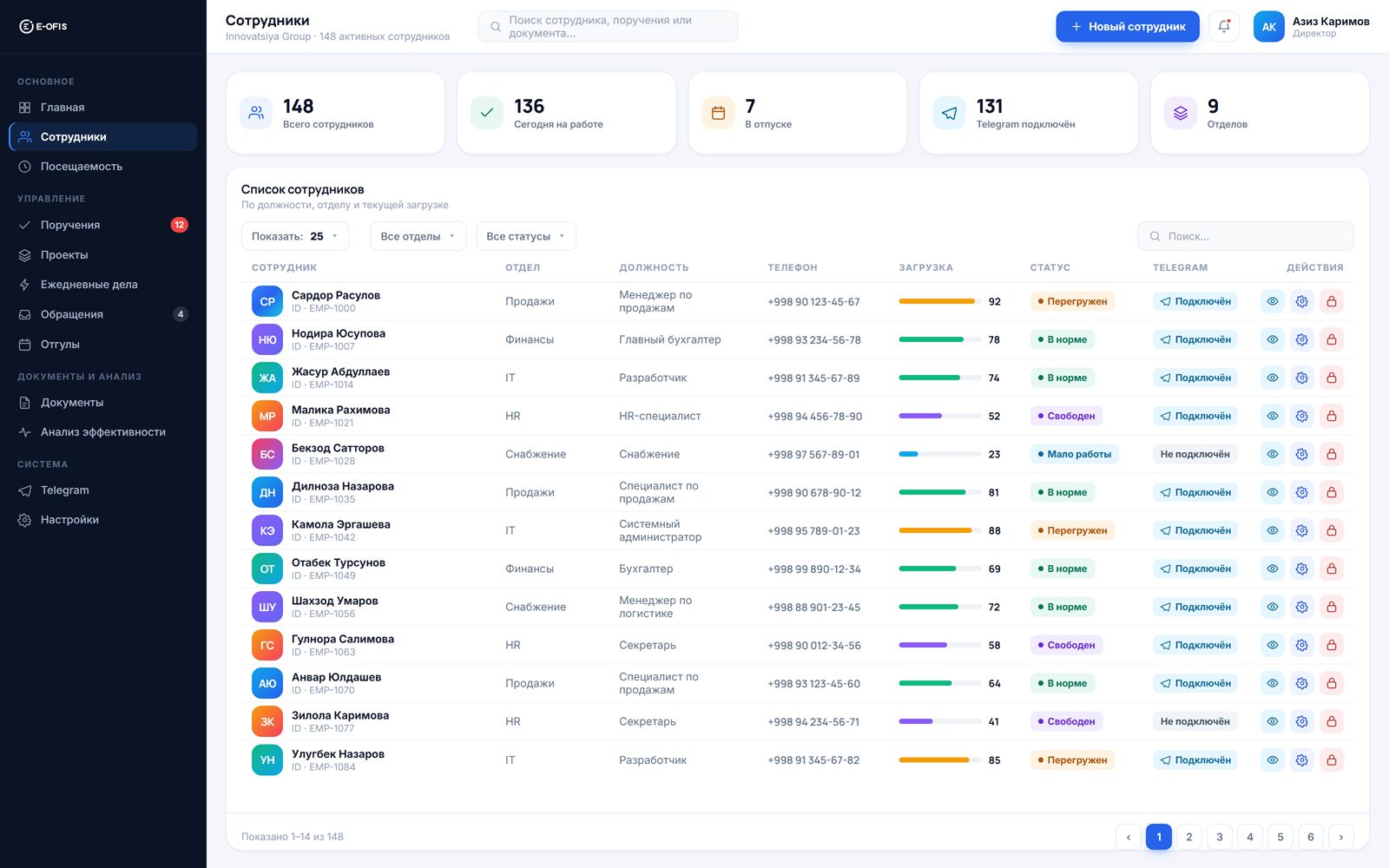
Task: Open the notifications bell icon
Action: 1224,26
